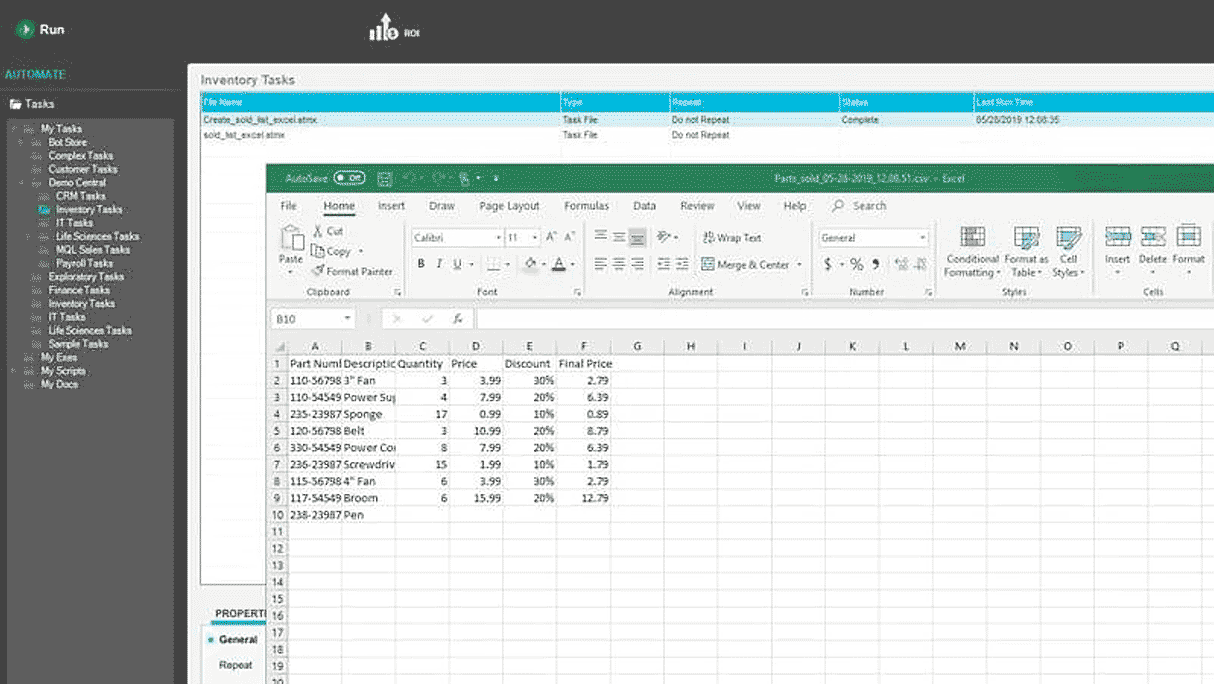Open the Name Box dropdown arrow beside B10
1214x684 pixels.
point(347,319)
